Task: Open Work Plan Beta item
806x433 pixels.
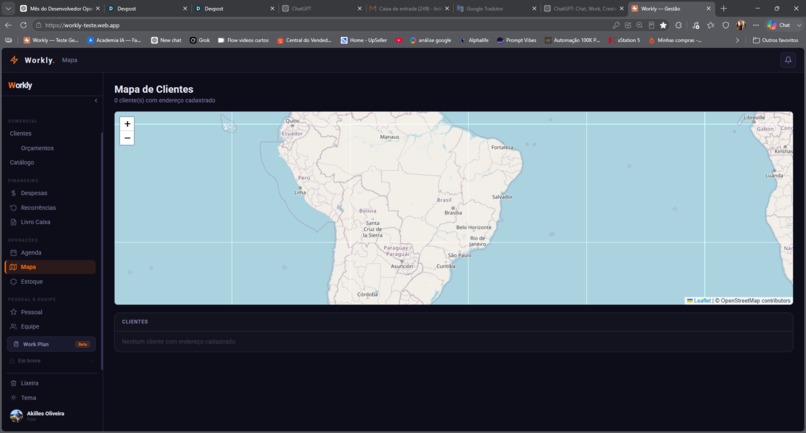Action: click(51, 344)
